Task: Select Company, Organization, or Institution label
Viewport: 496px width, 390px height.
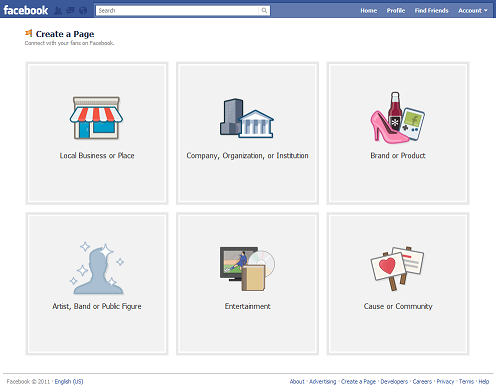Action: [x=247, y=156]
